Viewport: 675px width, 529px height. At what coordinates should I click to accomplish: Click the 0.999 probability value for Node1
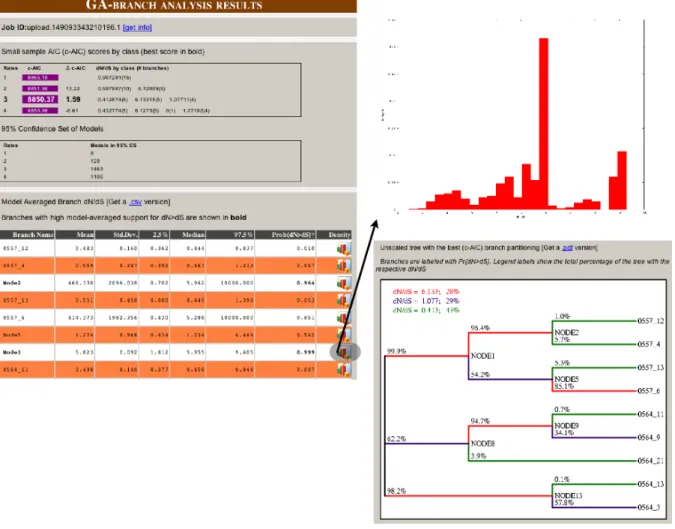tap(305, 353)
